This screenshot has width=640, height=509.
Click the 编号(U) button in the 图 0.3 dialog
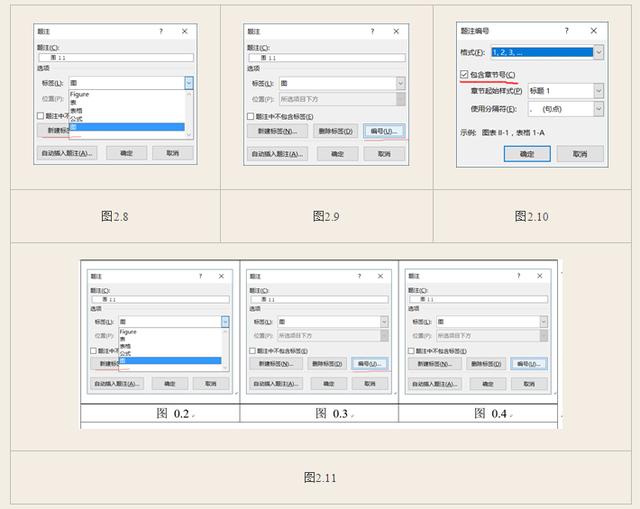[x=370, y=363]
